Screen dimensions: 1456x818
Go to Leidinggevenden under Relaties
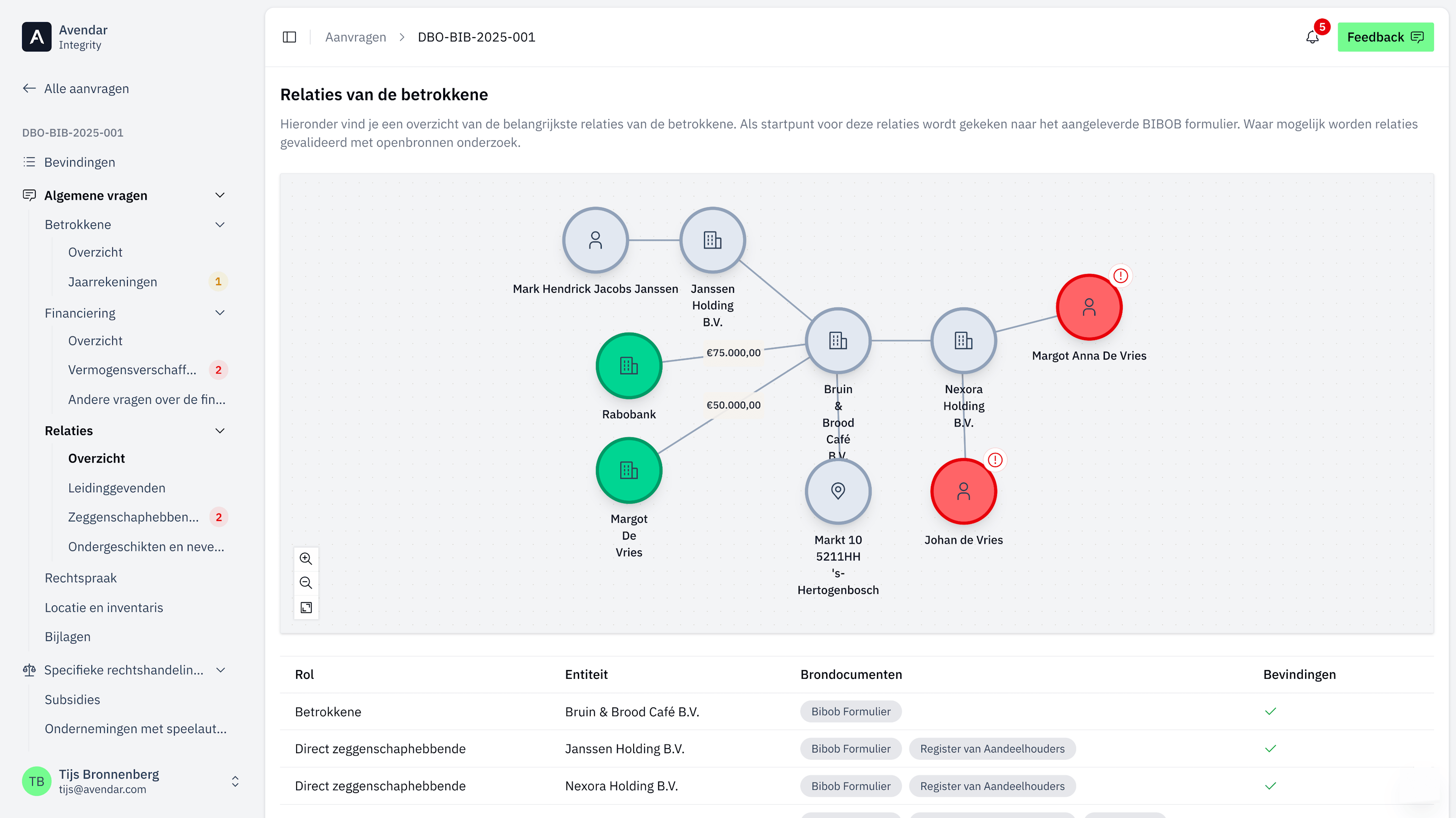[x=116, y=488]
